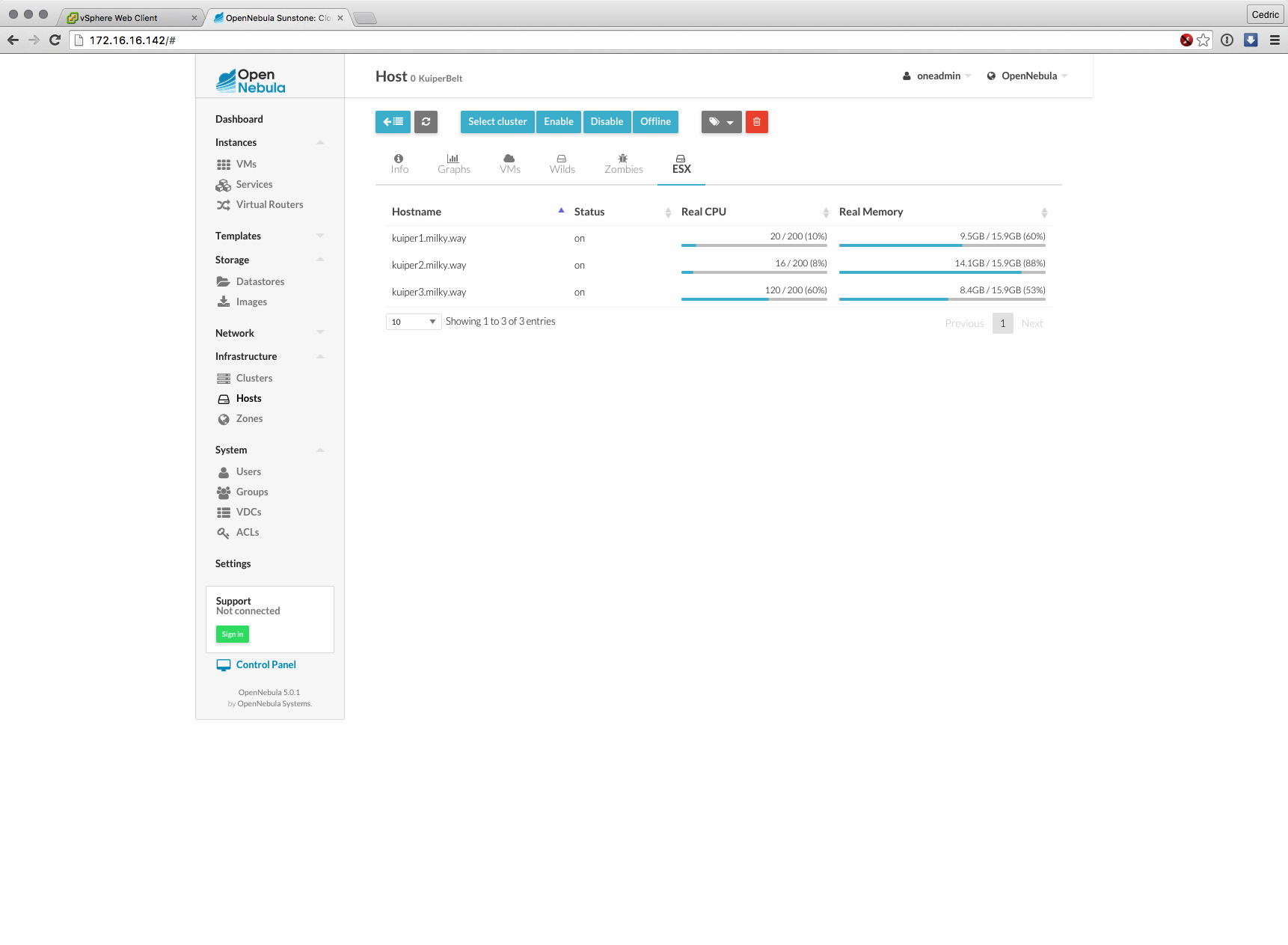
Task: Click the red trash delete button
Action: [756, 122]
